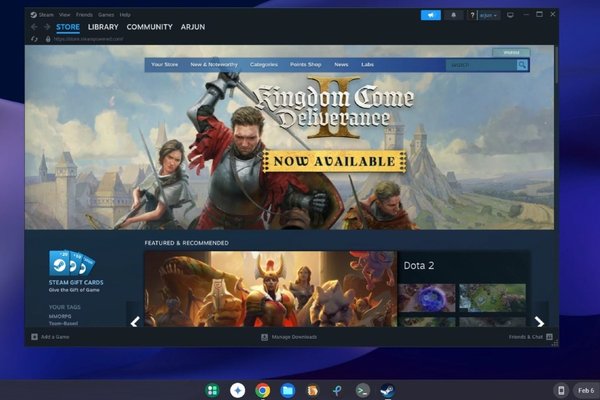Launch Chrome from the shelf

click(x=262, y=390)
